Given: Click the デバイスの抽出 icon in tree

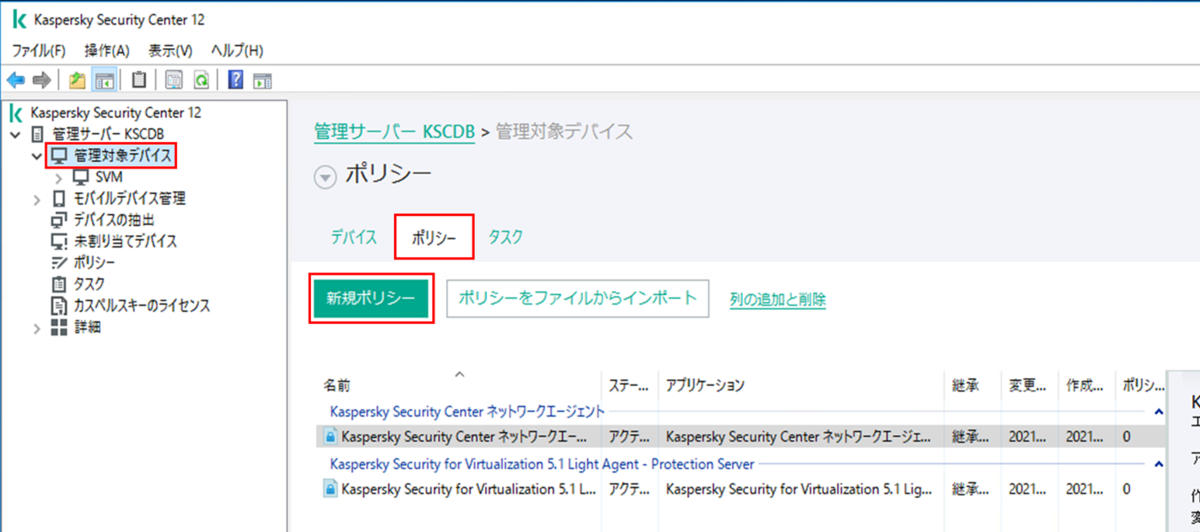Looking at the screenshot, I should point(58,220).
